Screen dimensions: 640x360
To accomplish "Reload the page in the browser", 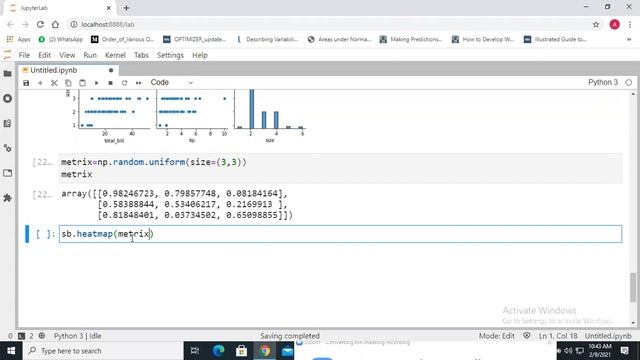I will pyautogui.click(x=40, y=24).
